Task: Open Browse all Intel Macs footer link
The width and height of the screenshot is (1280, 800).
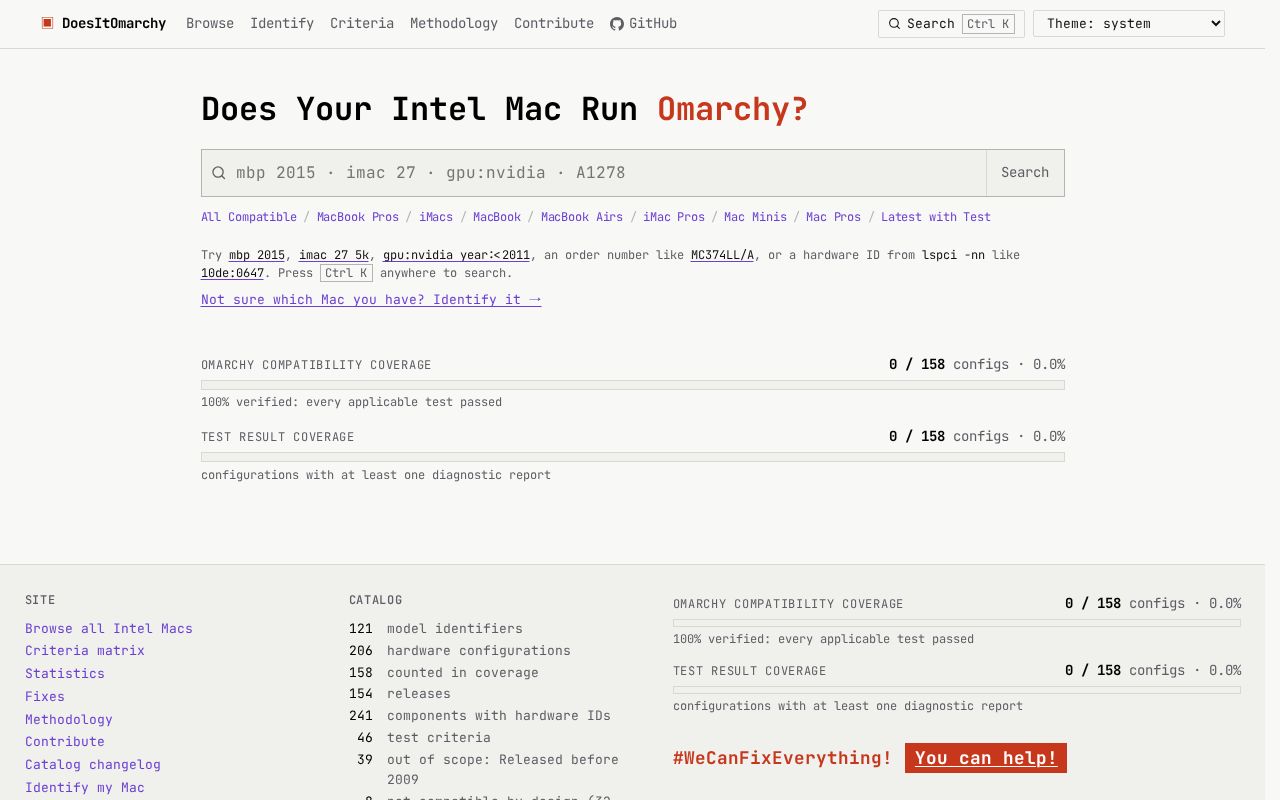Action: point(109,629)
